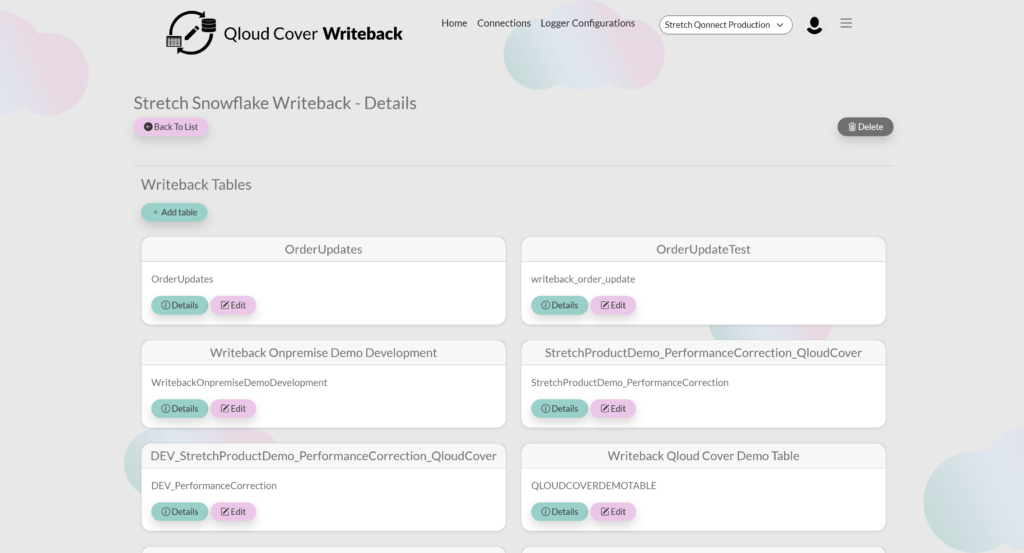Screen dimensions: 1024x553
Task: Open Logger Configurations nav item
Action: pos(587,23)
